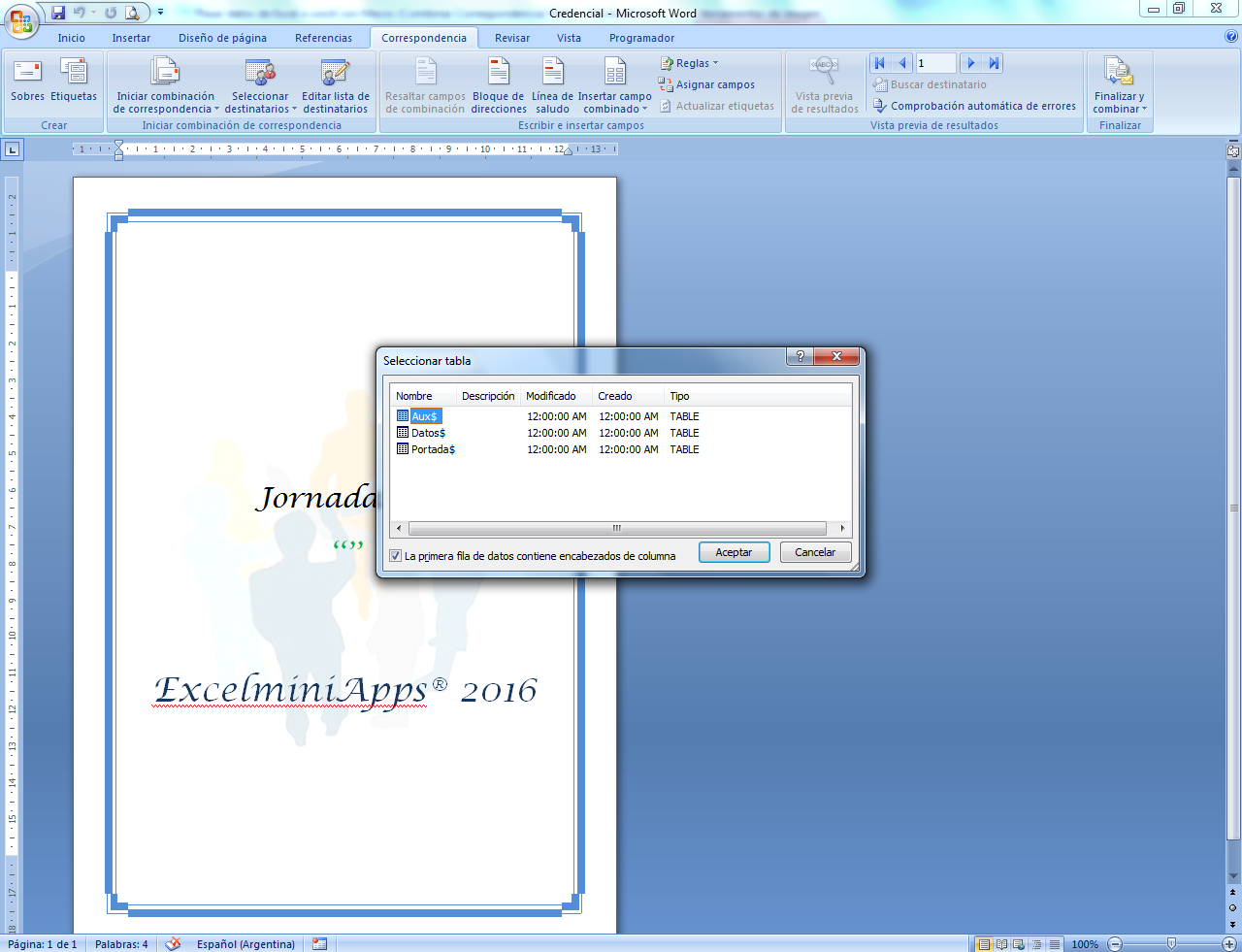Click Página: 1 de 1 indicator

pyautogui.click(x=42, y=944)
